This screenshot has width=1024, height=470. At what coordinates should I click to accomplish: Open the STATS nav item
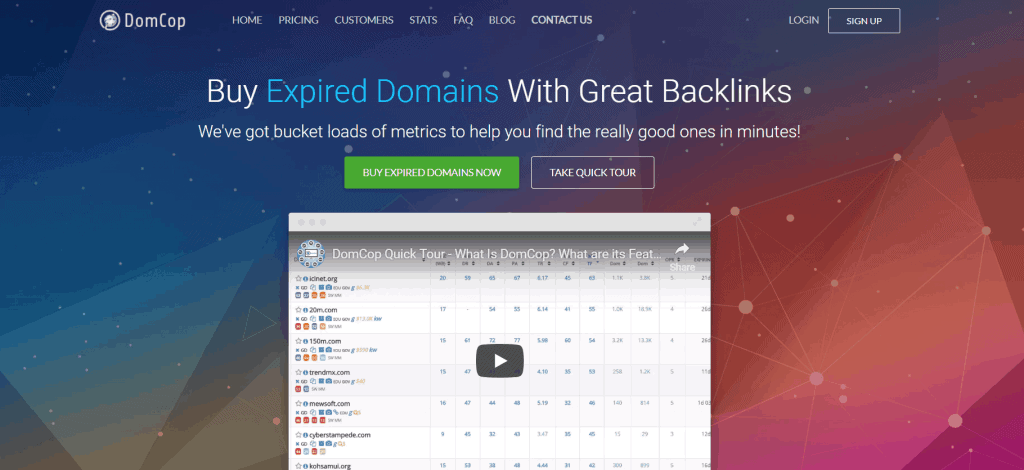click(x=423, y=20)
